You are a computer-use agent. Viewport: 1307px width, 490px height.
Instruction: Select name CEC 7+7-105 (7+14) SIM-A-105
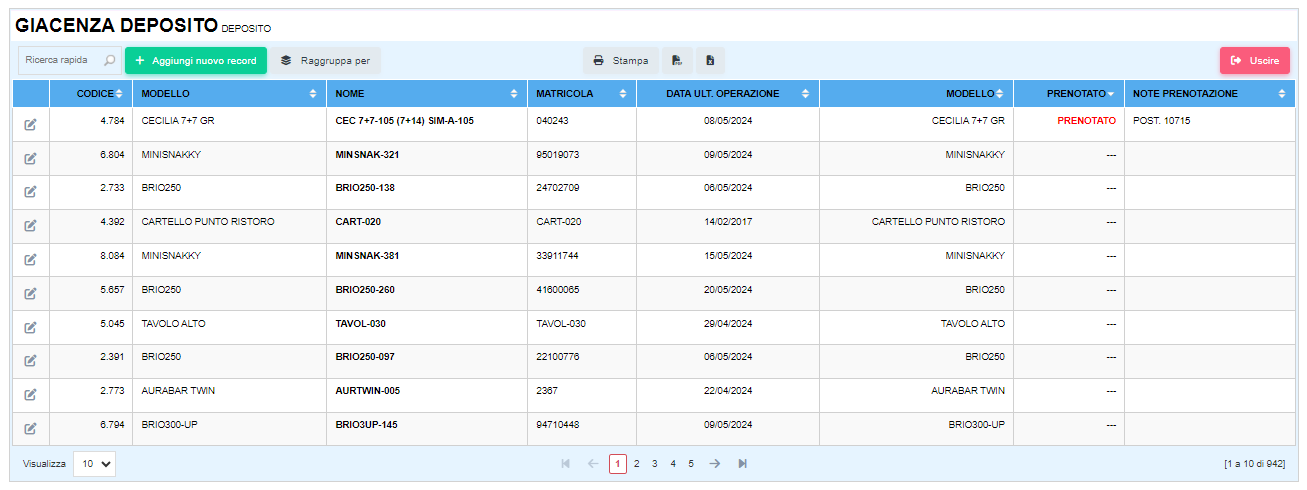tap(404, 121)
